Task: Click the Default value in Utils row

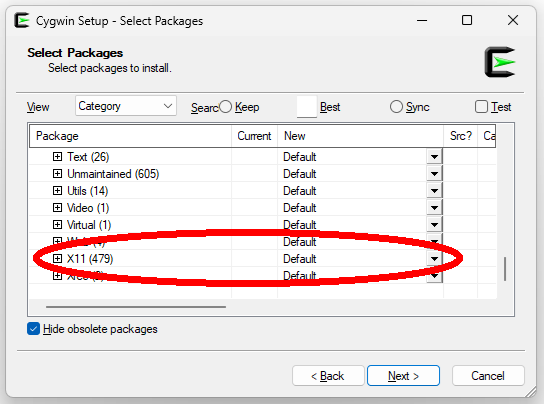Action: coord(300,191)
